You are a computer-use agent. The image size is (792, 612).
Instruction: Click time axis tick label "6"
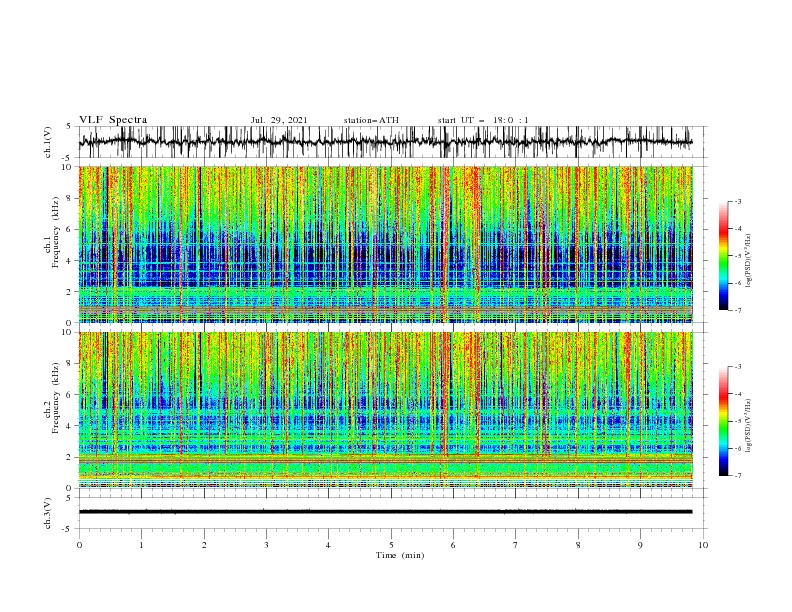[453, 545]
